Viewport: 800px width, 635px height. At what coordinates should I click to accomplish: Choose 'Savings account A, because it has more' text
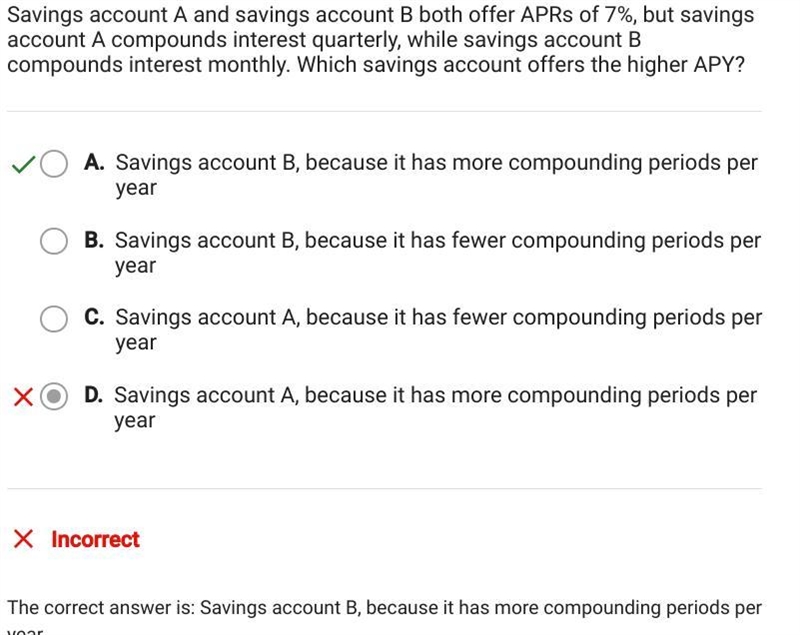coord(308,396)
